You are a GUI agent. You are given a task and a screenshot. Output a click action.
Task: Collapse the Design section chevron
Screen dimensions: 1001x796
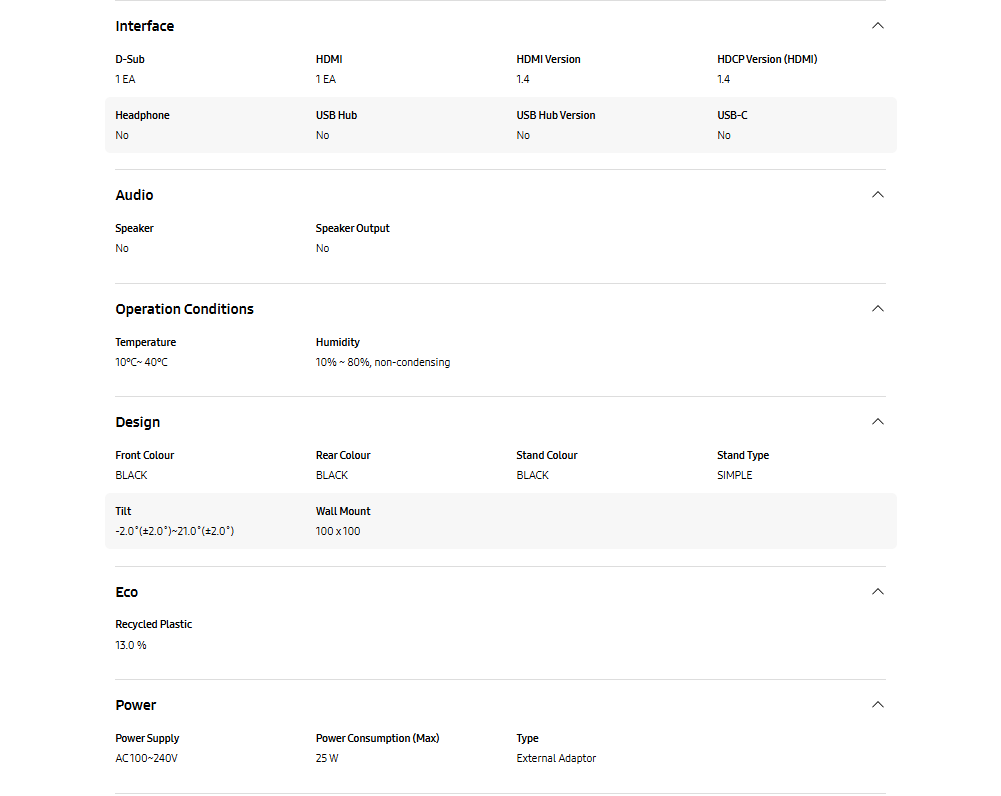pos(877,422)
